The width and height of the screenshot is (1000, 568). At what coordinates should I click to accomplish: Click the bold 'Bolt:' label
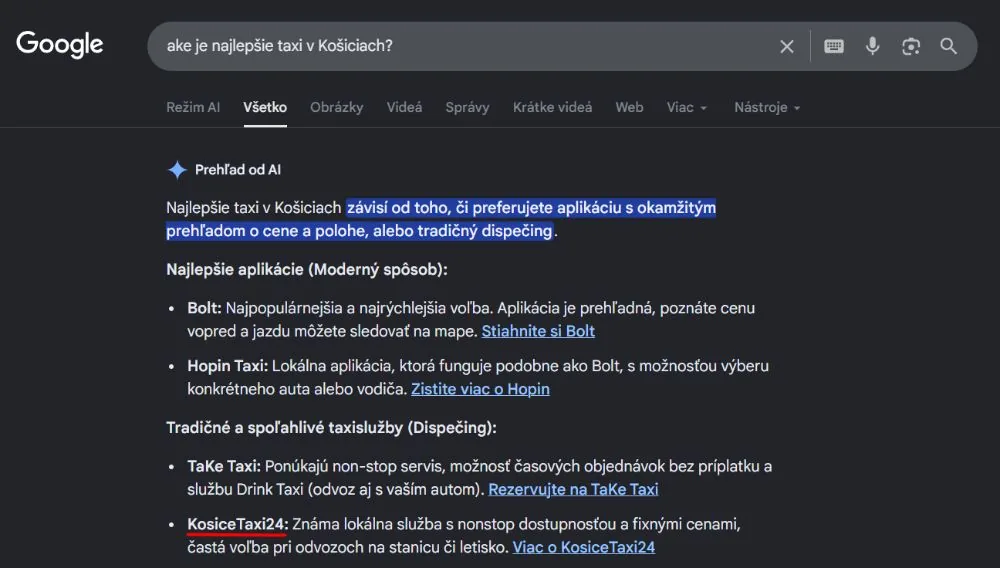[x=204, y=308]
